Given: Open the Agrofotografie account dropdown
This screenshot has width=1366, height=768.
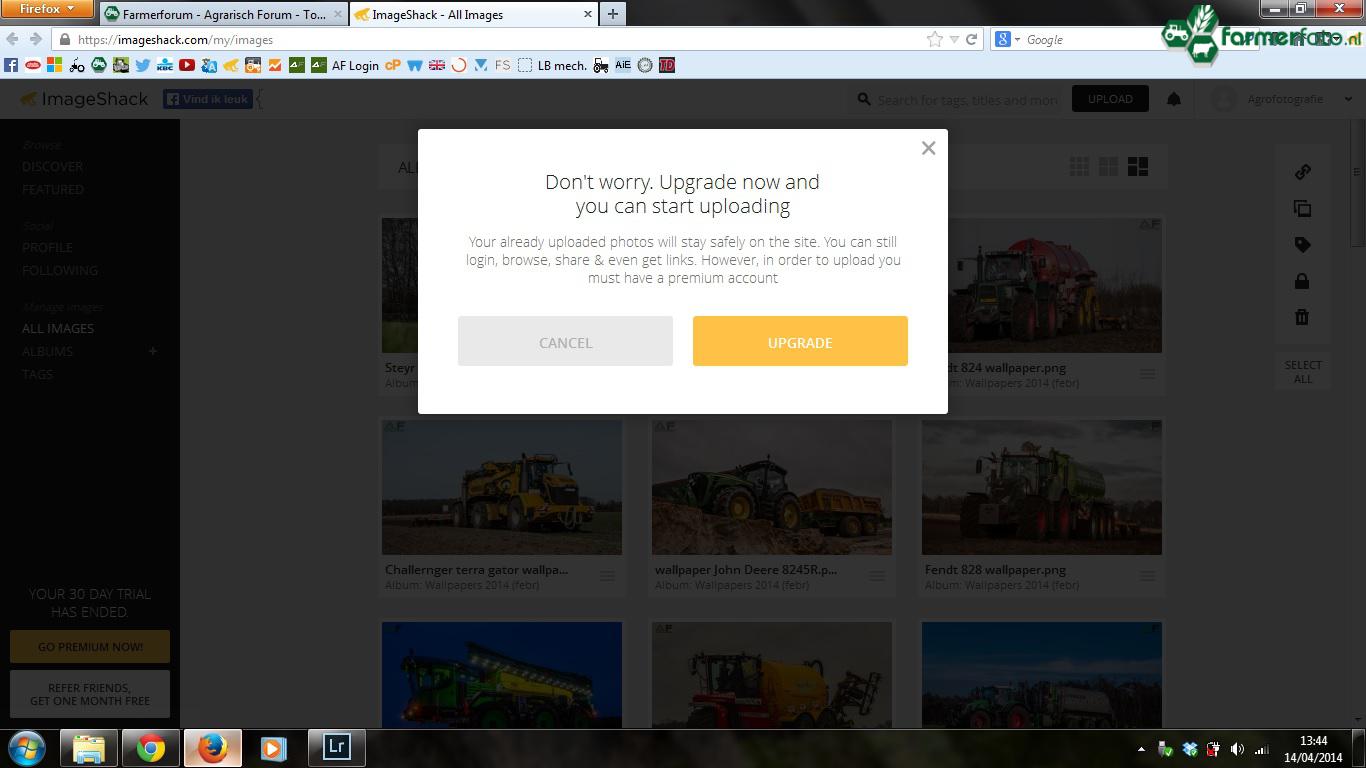Looking at the screenshot, I should pyautogui.click(x=1284, y=99).
